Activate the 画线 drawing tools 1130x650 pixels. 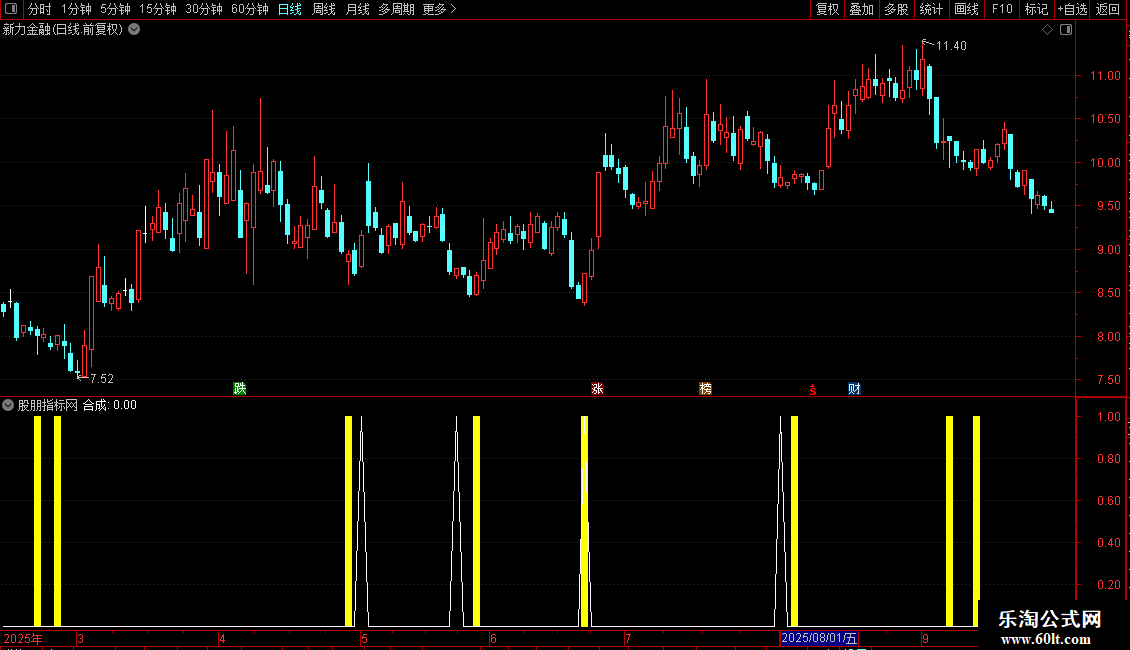[x=966, y=9]
